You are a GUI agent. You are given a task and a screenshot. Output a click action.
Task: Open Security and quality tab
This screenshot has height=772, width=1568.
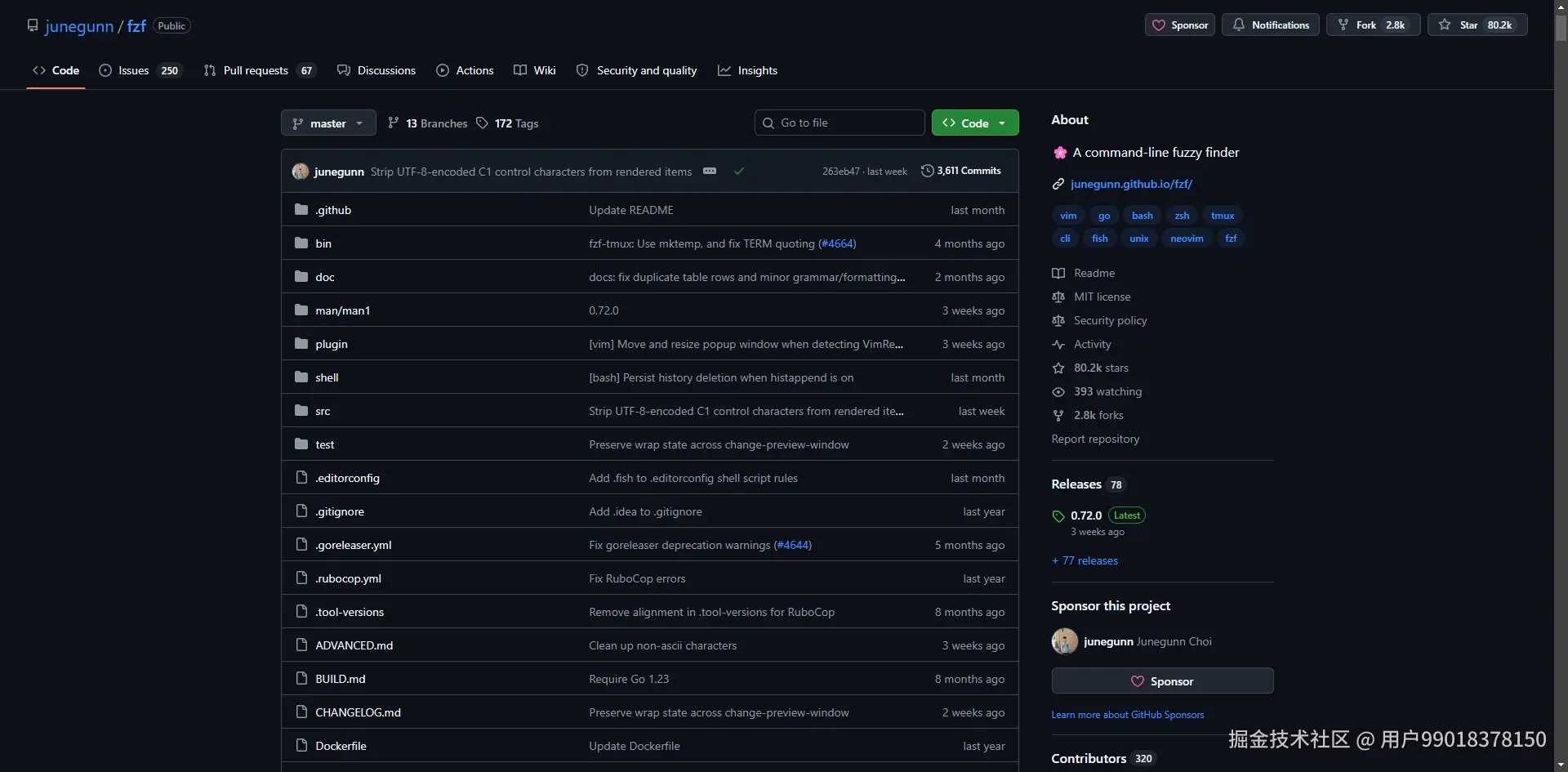click(x=636, y=70)
